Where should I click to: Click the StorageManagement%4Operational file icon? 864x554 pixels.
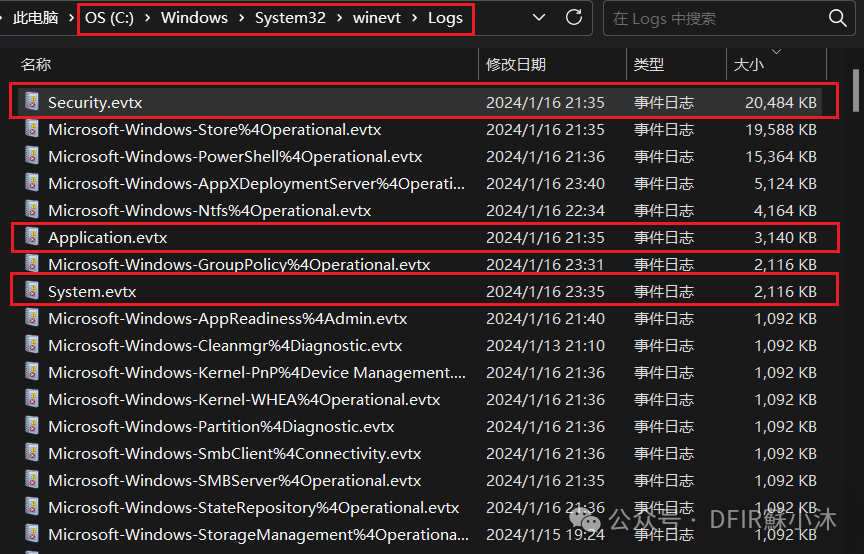[32, 534]
